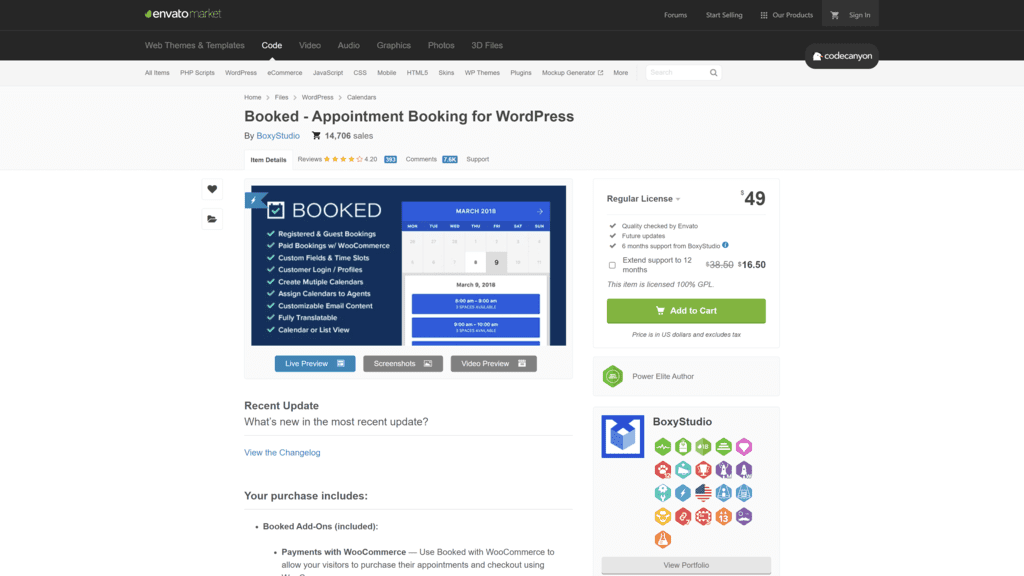This screenshot has height=576, width=1024.
Task: Browse WP Themes category
Action: click(x=482, y=72)
